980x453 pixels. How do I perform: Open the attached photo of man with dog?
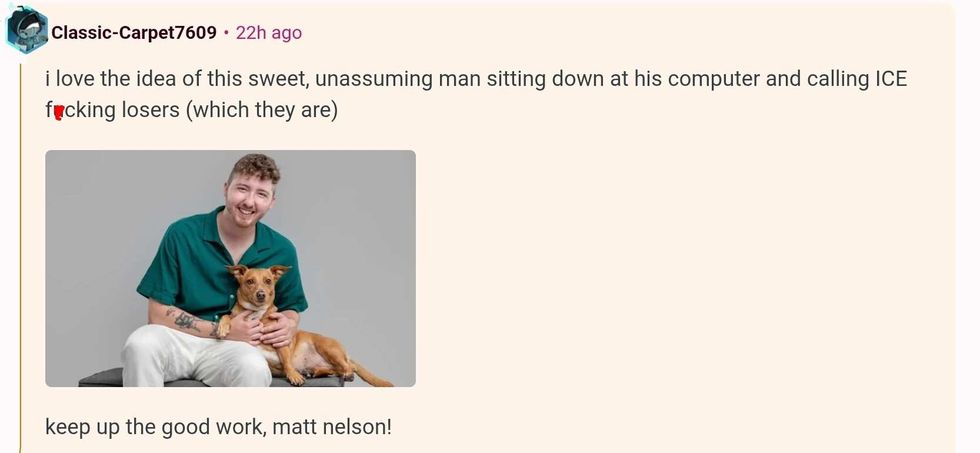(x=230, y=268)
